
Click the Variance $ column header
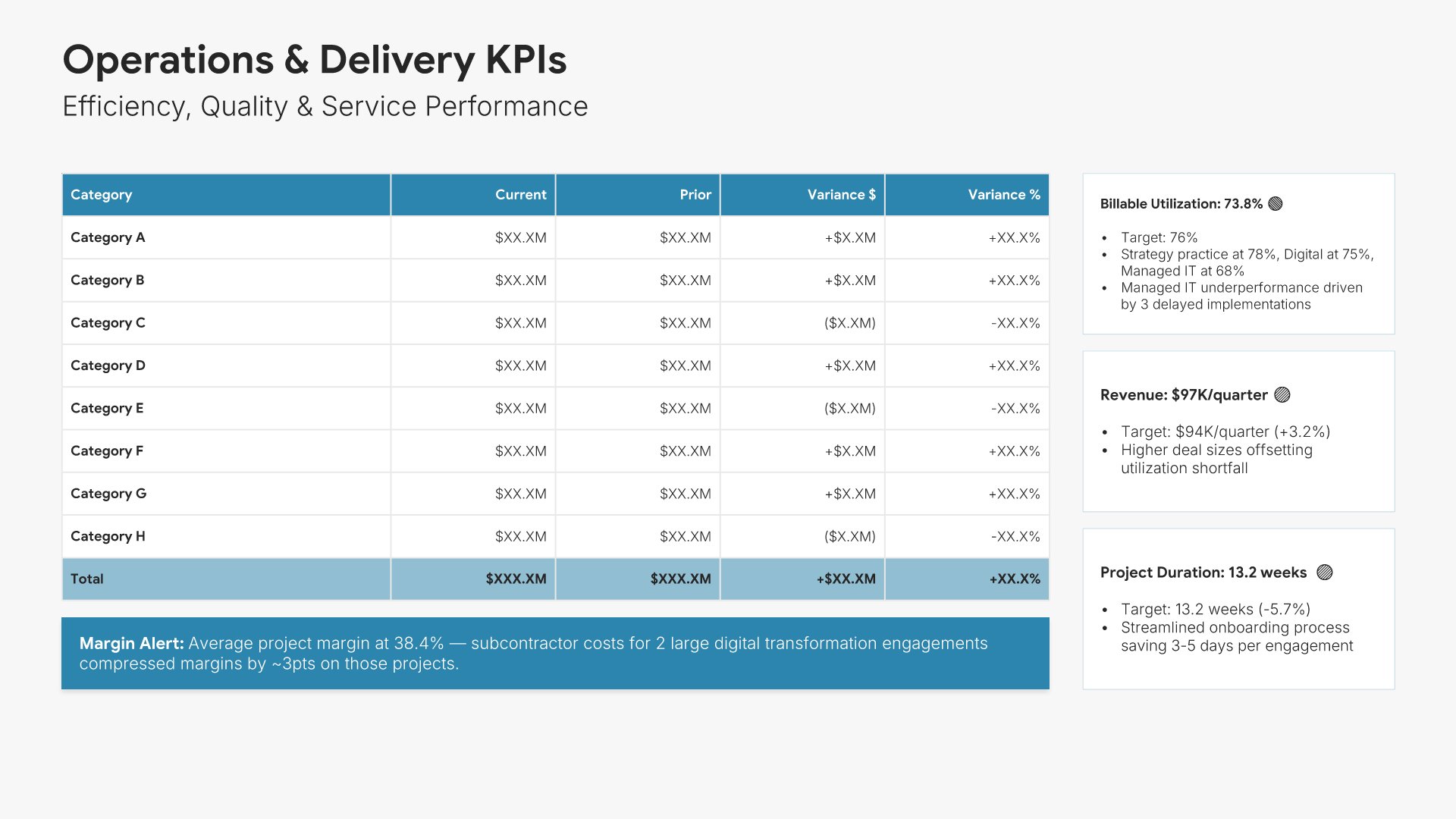(841, 195)
